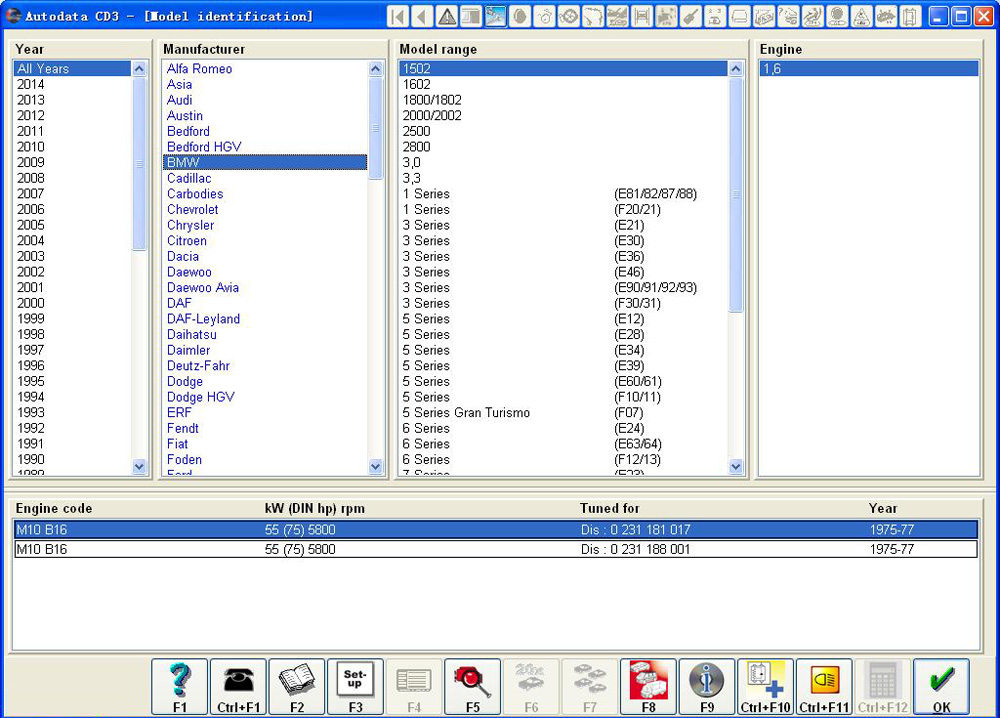Open the warning triangle toolbar icon

click(x=446, y=16)
